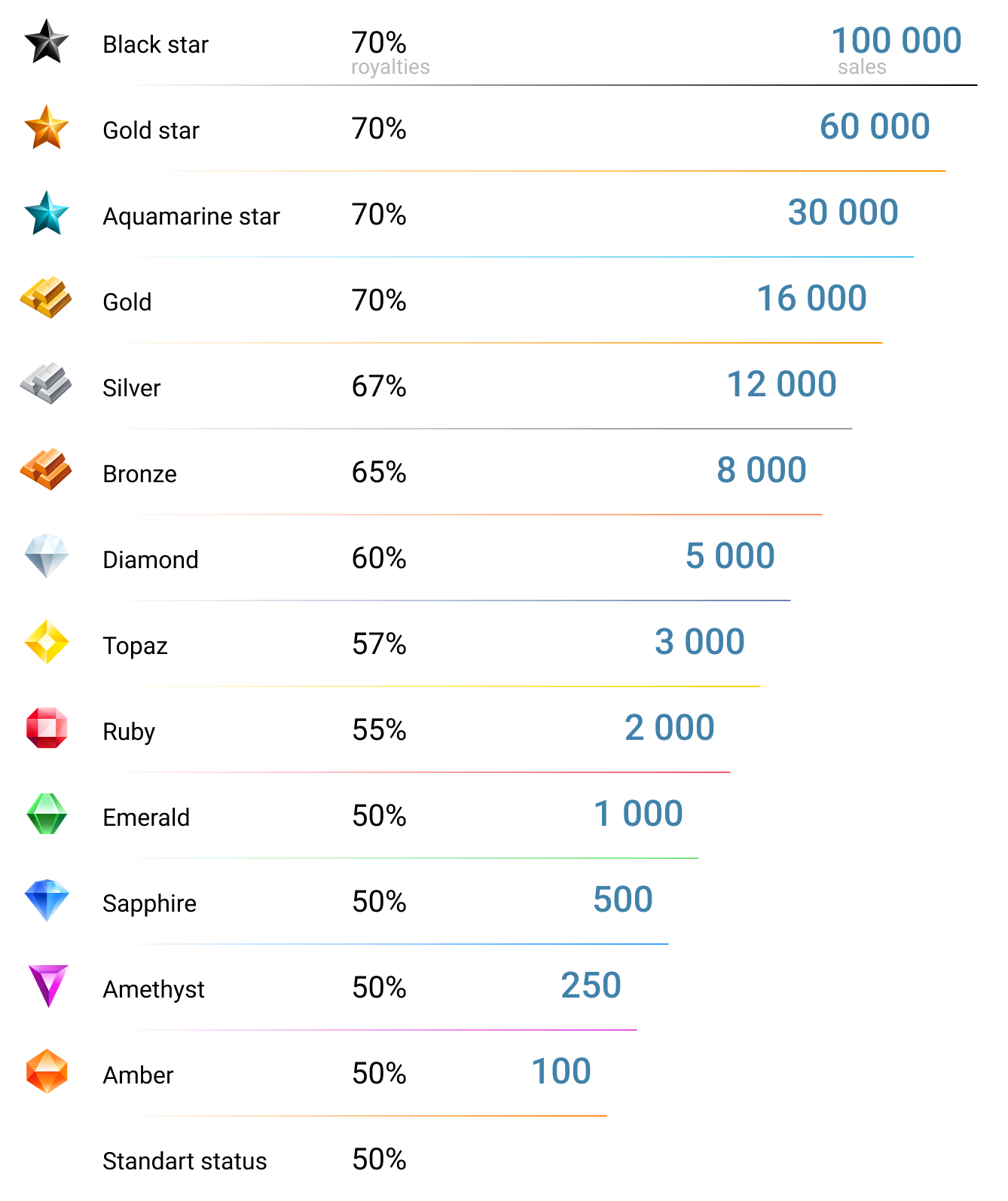Click the Gold star icon
Screen dimensions: 1008x1201
pos(47,127)
